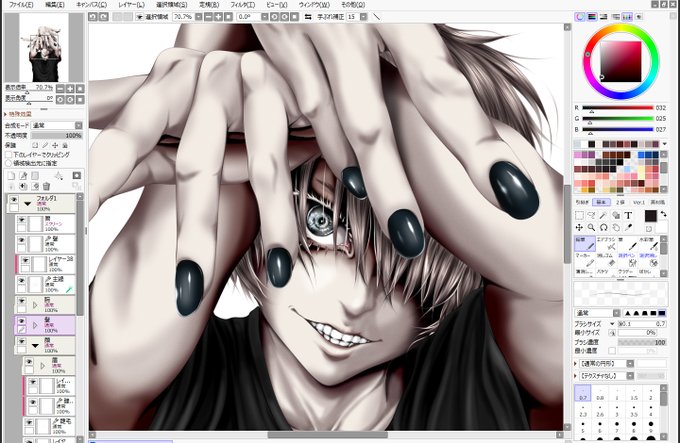Pick the 0.7 brush size preset
Screen dimensions: 680x443
coord(582,393)
